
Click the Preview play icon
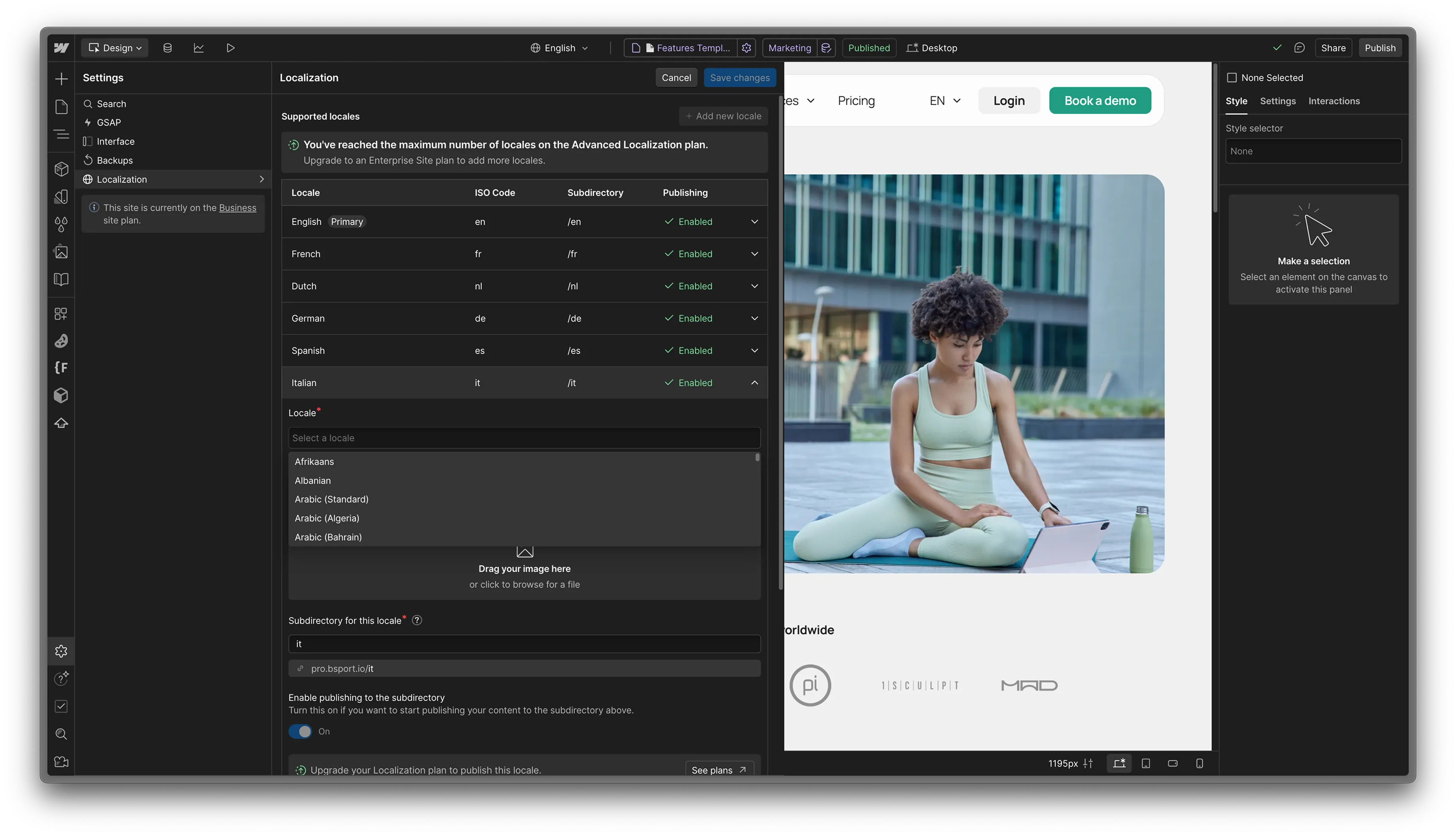(x=230, y=48)
